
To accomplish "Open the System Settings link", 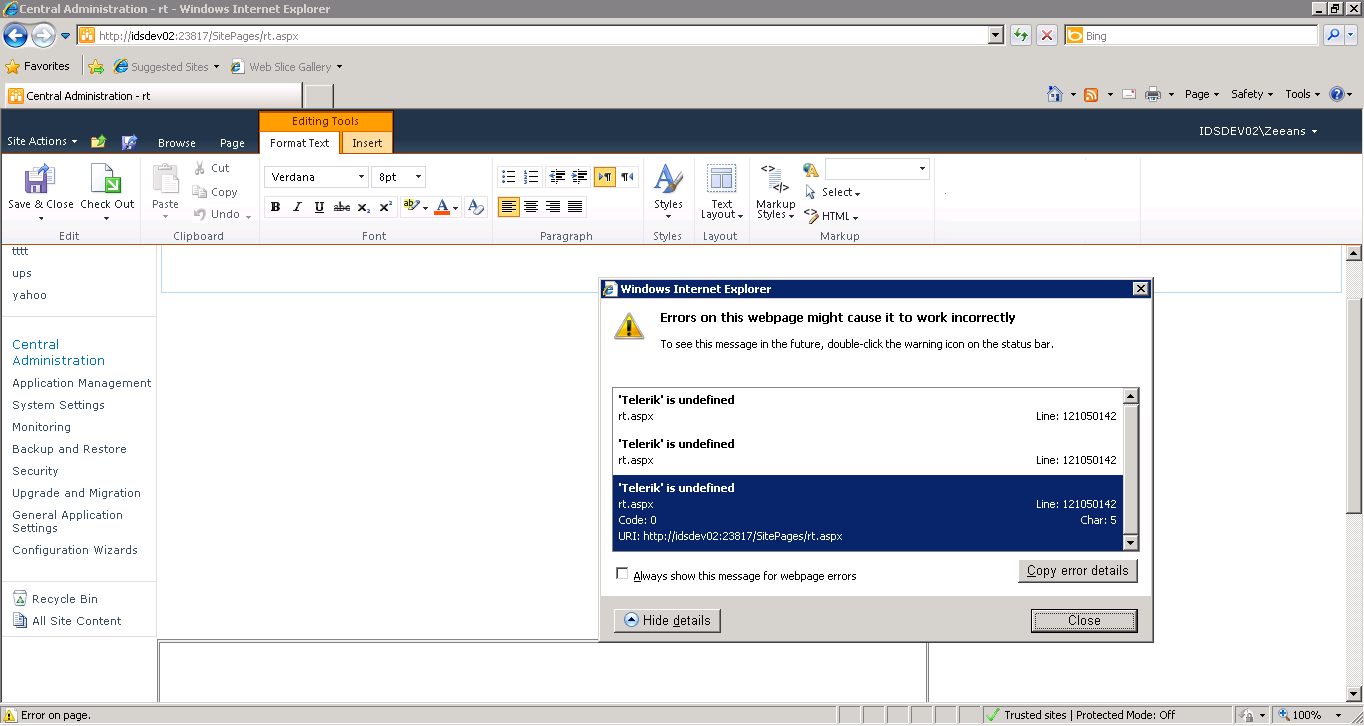I will [58, 405].
